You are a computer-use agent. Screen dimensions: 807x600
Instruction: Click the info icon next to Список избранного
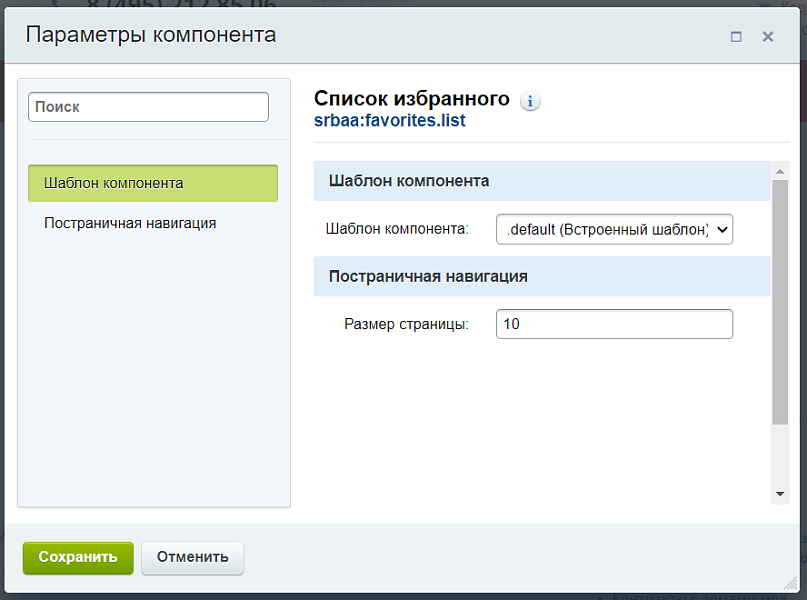pos(531,101)
